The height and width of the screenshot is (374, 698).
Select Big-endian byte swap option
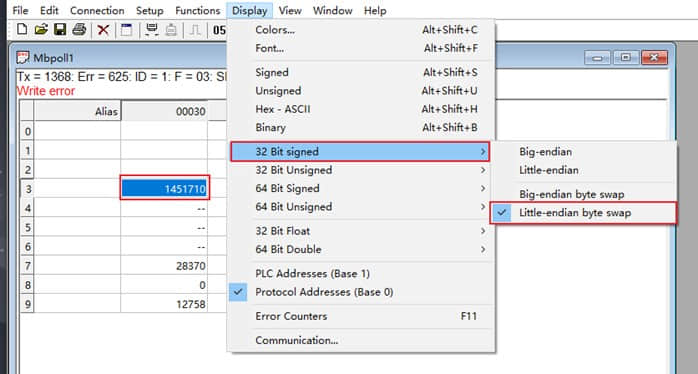584,194
